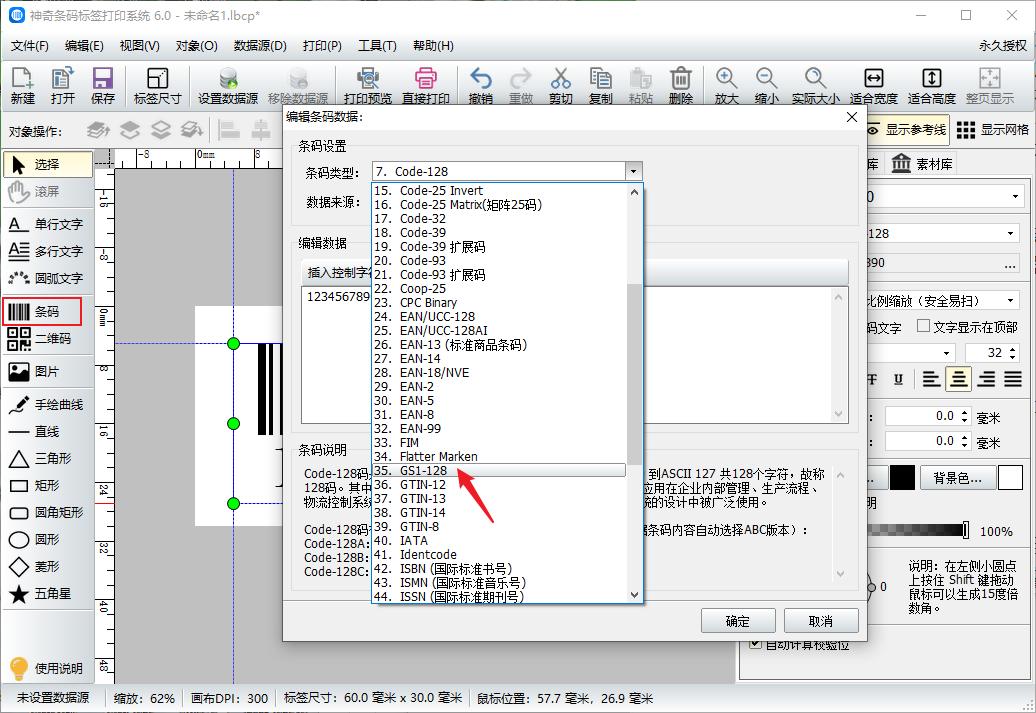Open the barcode text font dropdown
This screenshot has height=713, width=1036.
[946, 353]
